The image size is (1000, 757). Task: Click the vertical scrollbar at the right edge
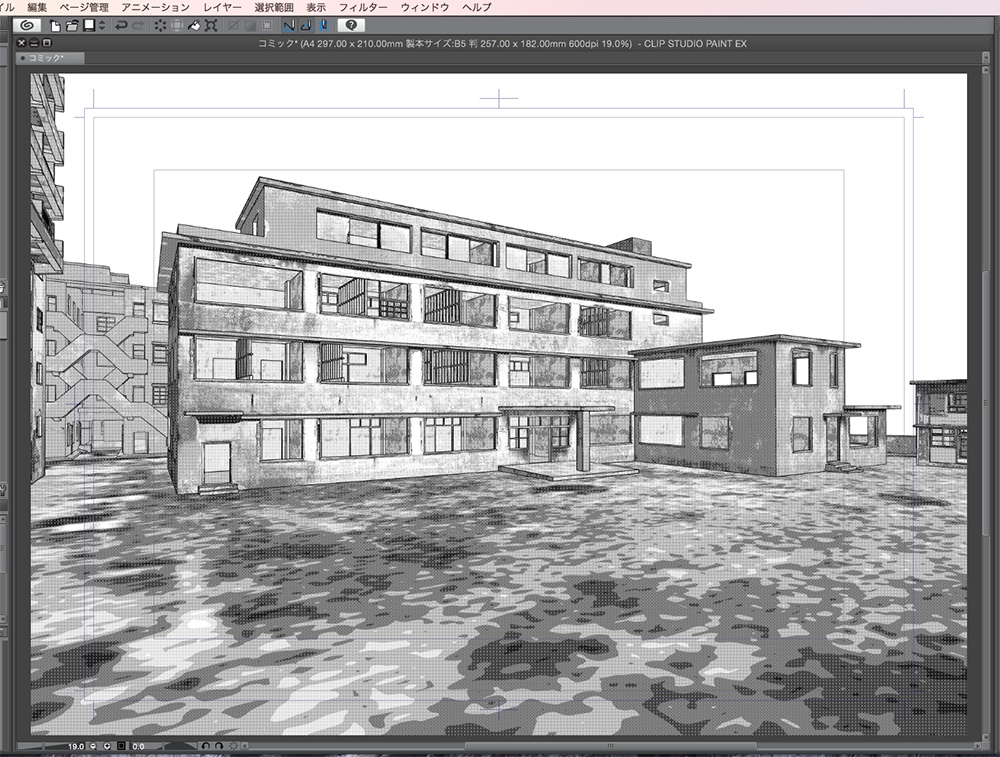tap(986, 402)
